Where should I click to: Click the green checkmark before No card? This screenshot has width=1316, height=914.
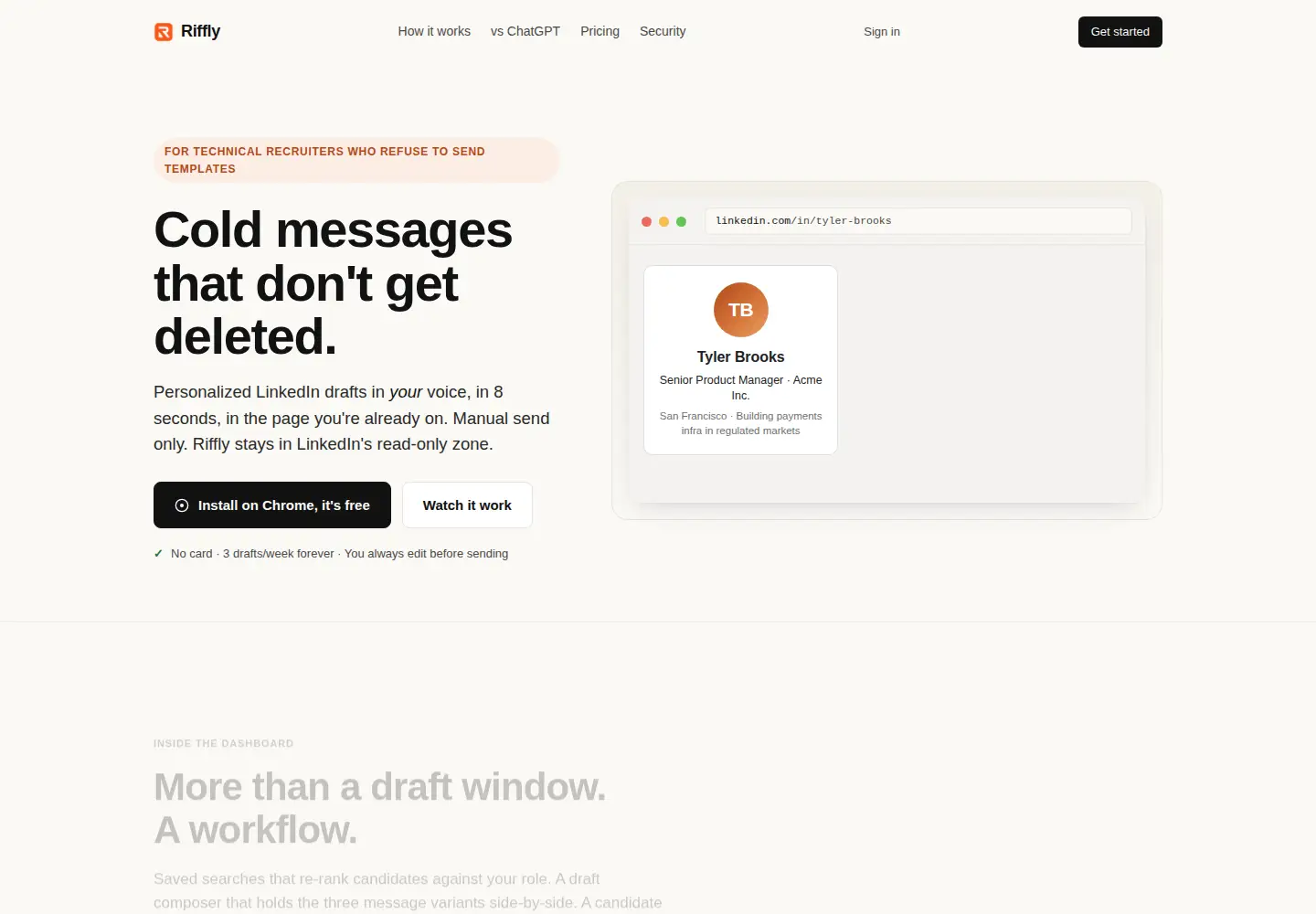click(x=158, y=554)
